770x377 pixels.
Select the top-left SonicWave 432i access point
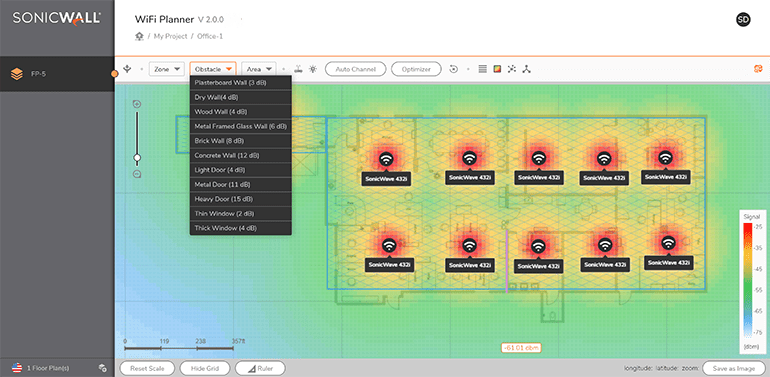[x=386, y=159]
